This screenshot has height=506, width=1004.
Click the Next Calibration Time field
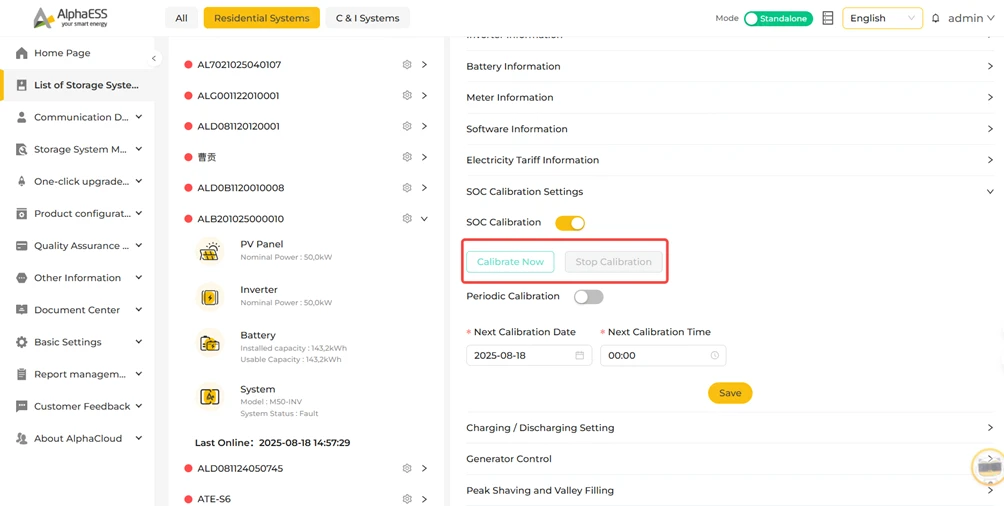(663, 355)
